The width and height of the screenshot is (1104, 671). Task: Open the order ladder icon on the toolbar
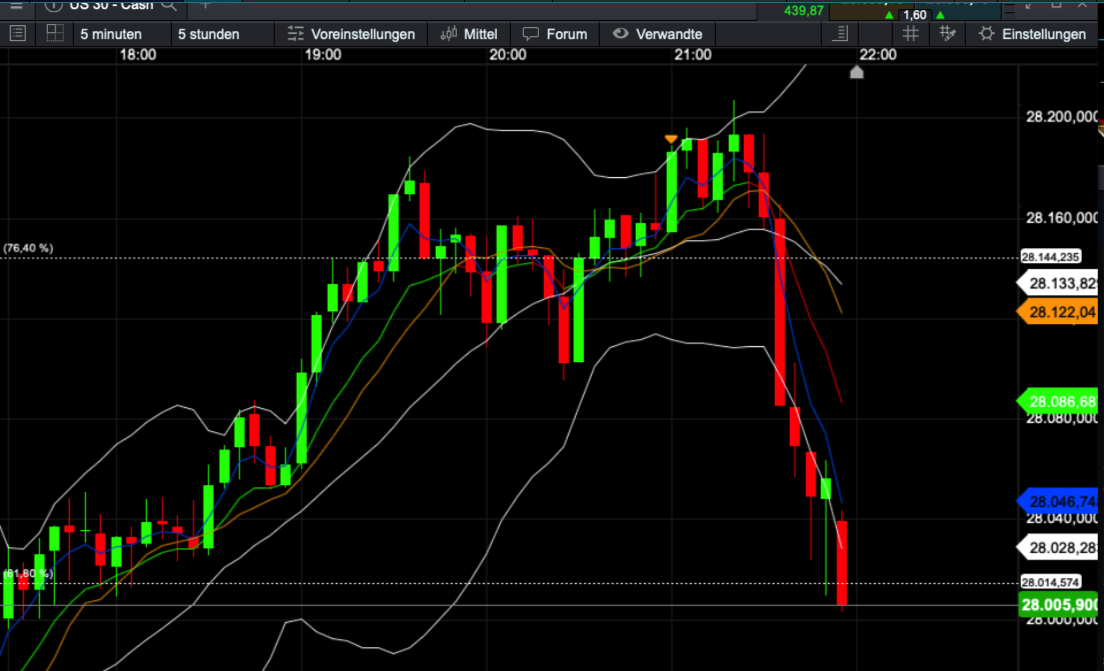point(841,33)
